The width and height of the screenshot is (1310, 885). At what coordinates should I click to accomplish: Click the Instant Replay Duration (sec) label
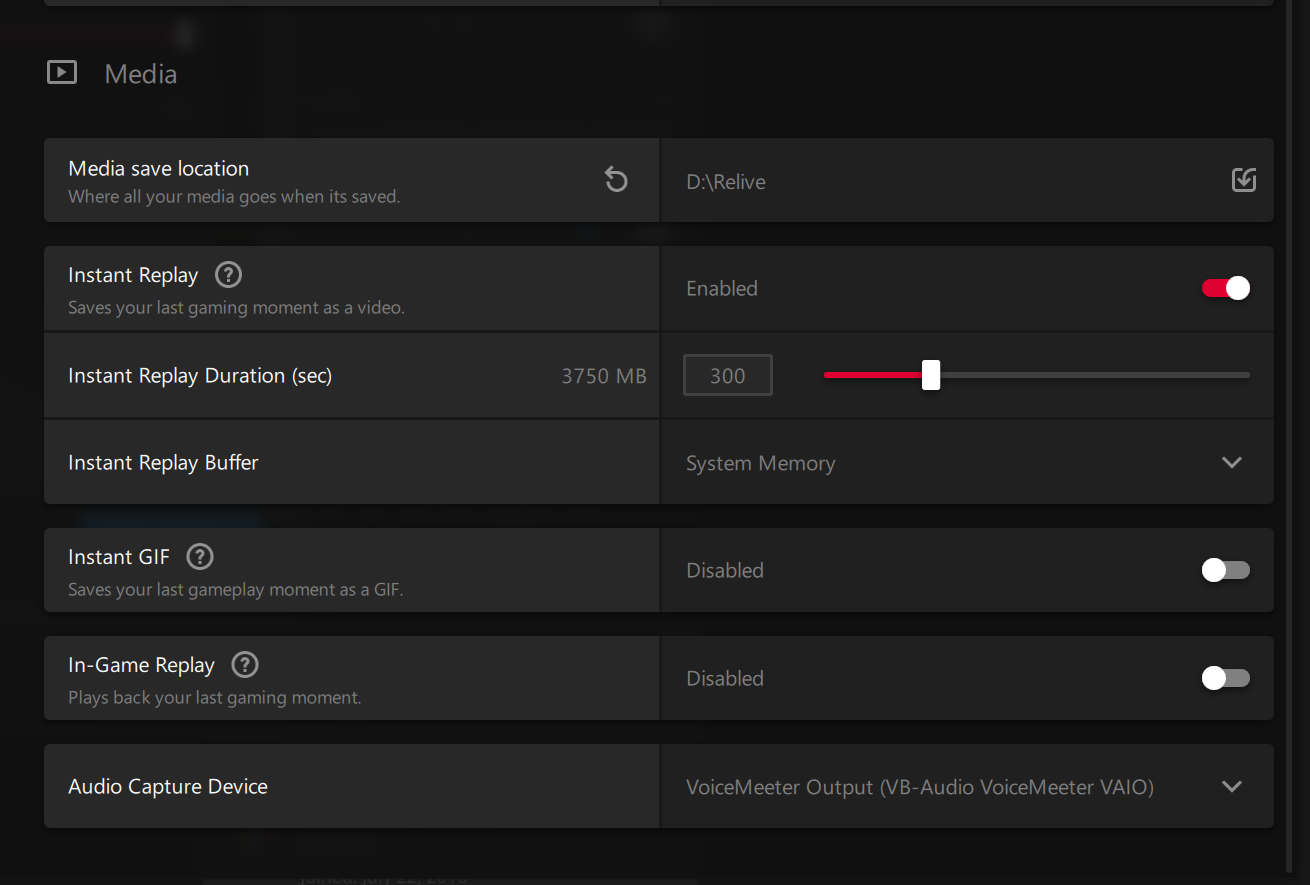coord(200,376)
